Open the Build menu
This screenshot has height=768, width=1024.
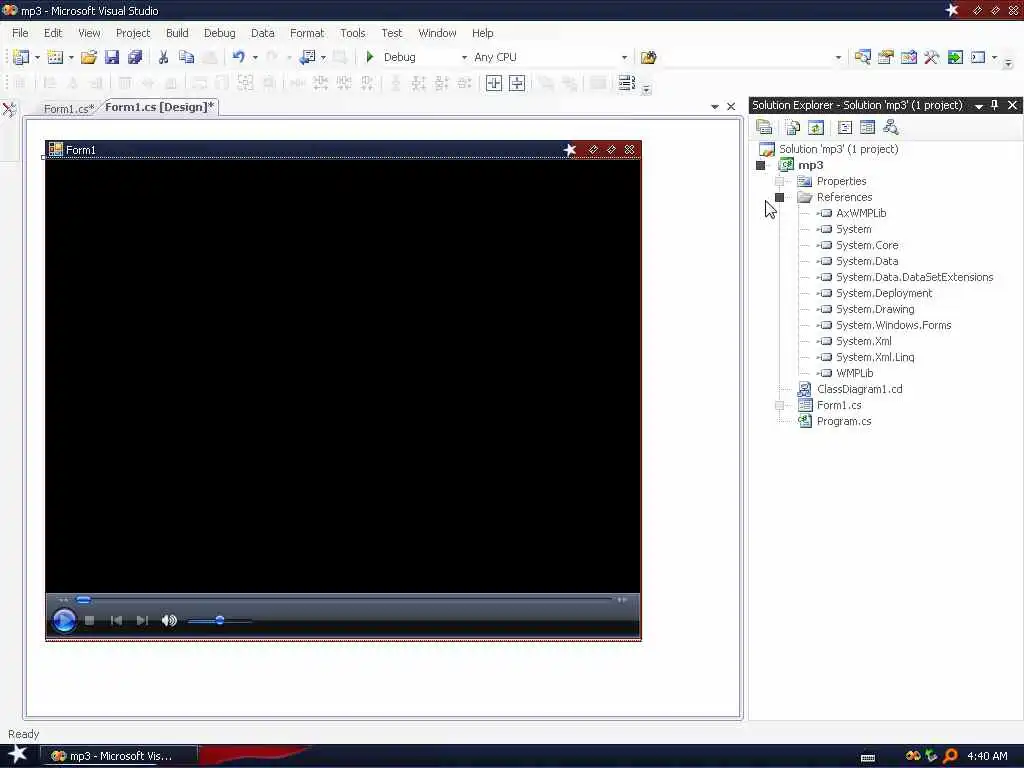[177, 33]
